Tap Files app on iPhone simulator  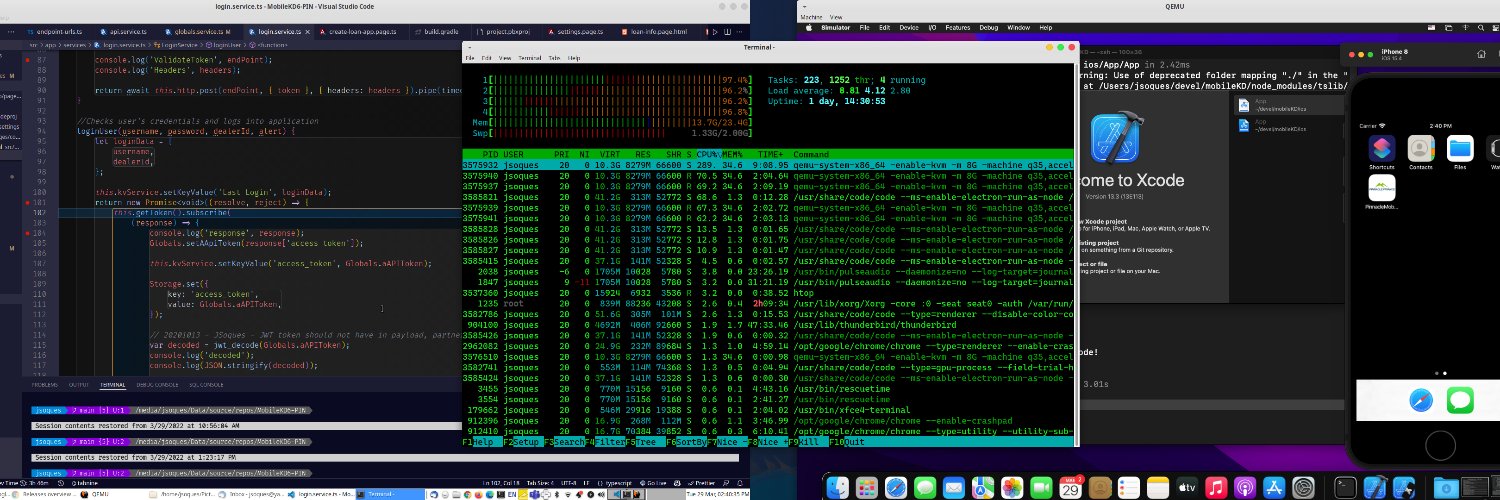[1460, 149]
